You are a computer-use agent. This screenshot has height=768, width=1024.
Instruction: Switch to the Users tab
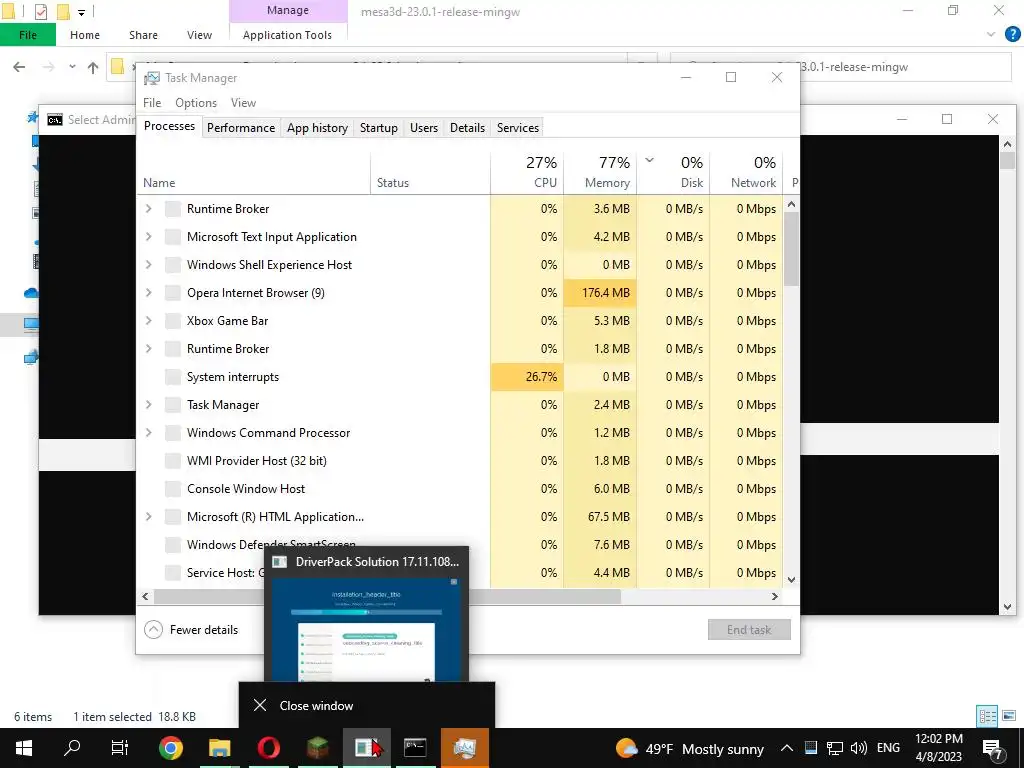[424, 127]
